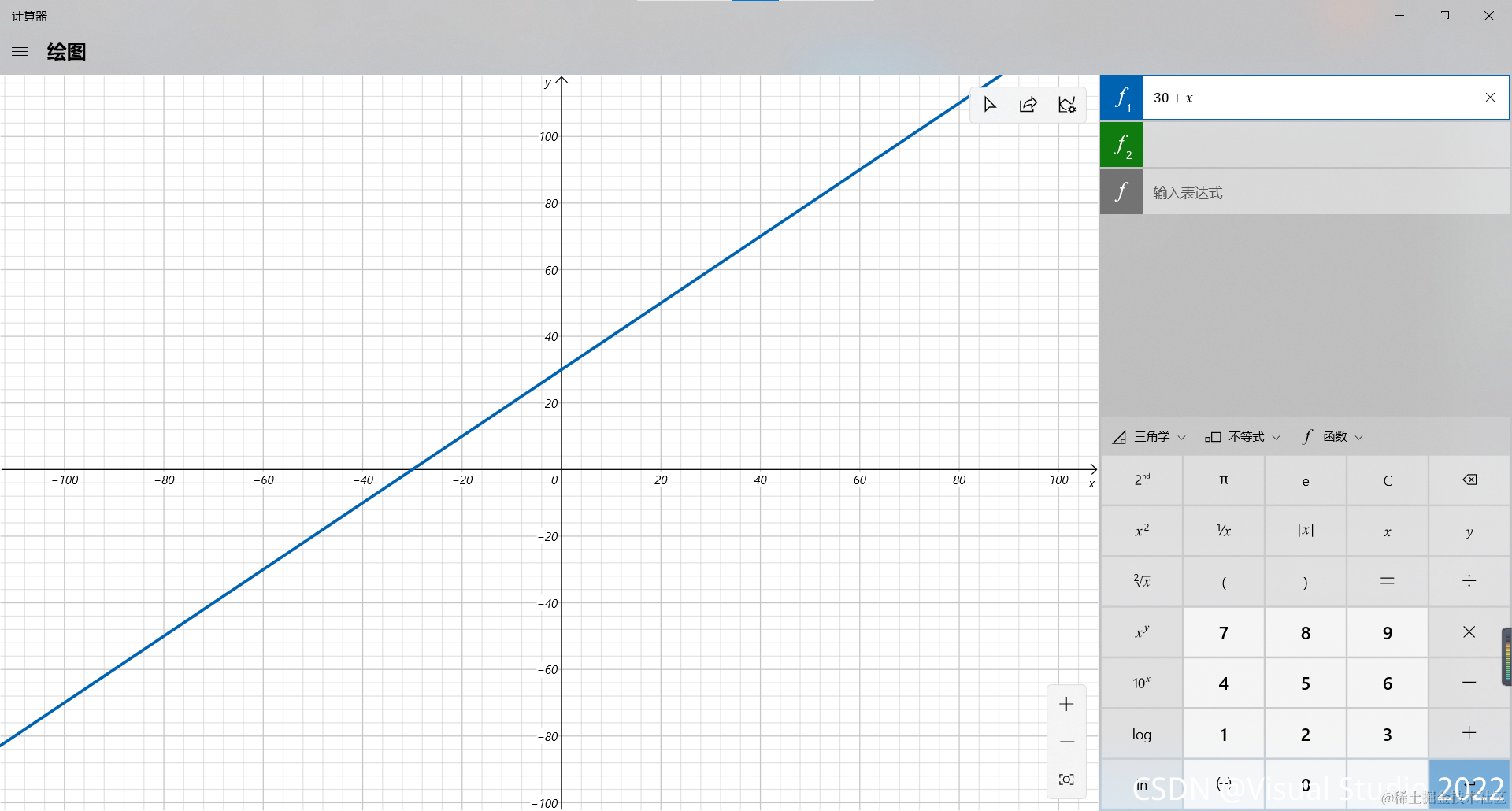Click the square root key
The width and height of the screenshot is (1512, 811).
pyautogui.click(x=1142, y=582)
